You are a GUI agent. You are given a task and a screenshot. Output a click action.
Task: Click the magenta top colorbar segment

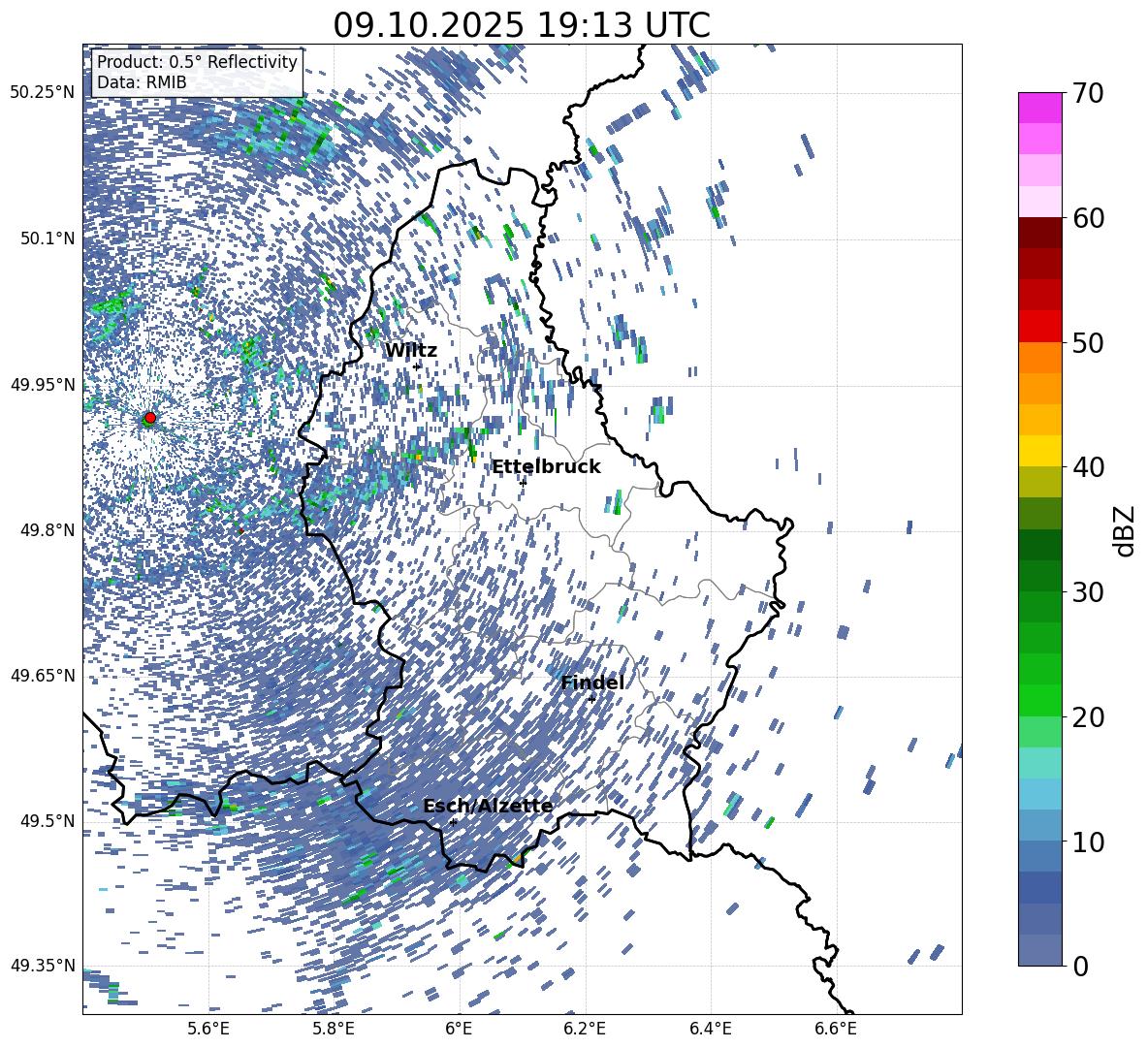1039,109
